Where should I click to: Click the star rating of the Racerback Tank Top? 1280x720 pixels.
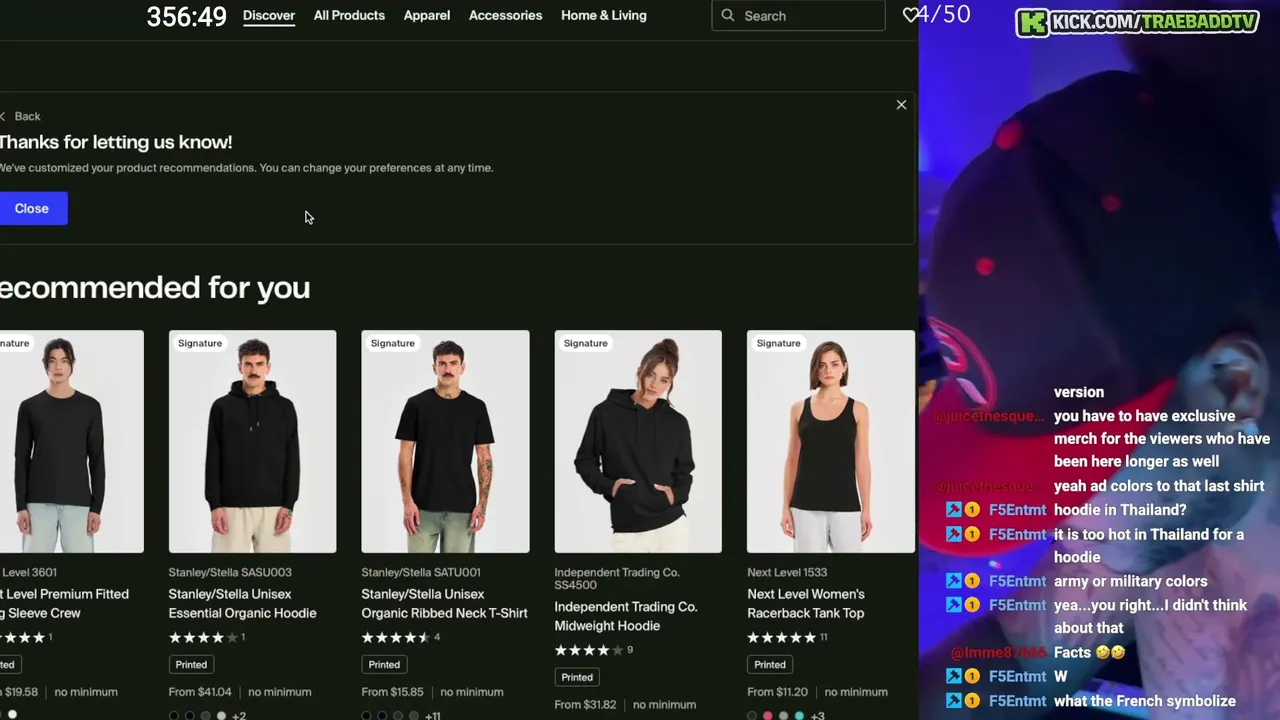point(783,637)
